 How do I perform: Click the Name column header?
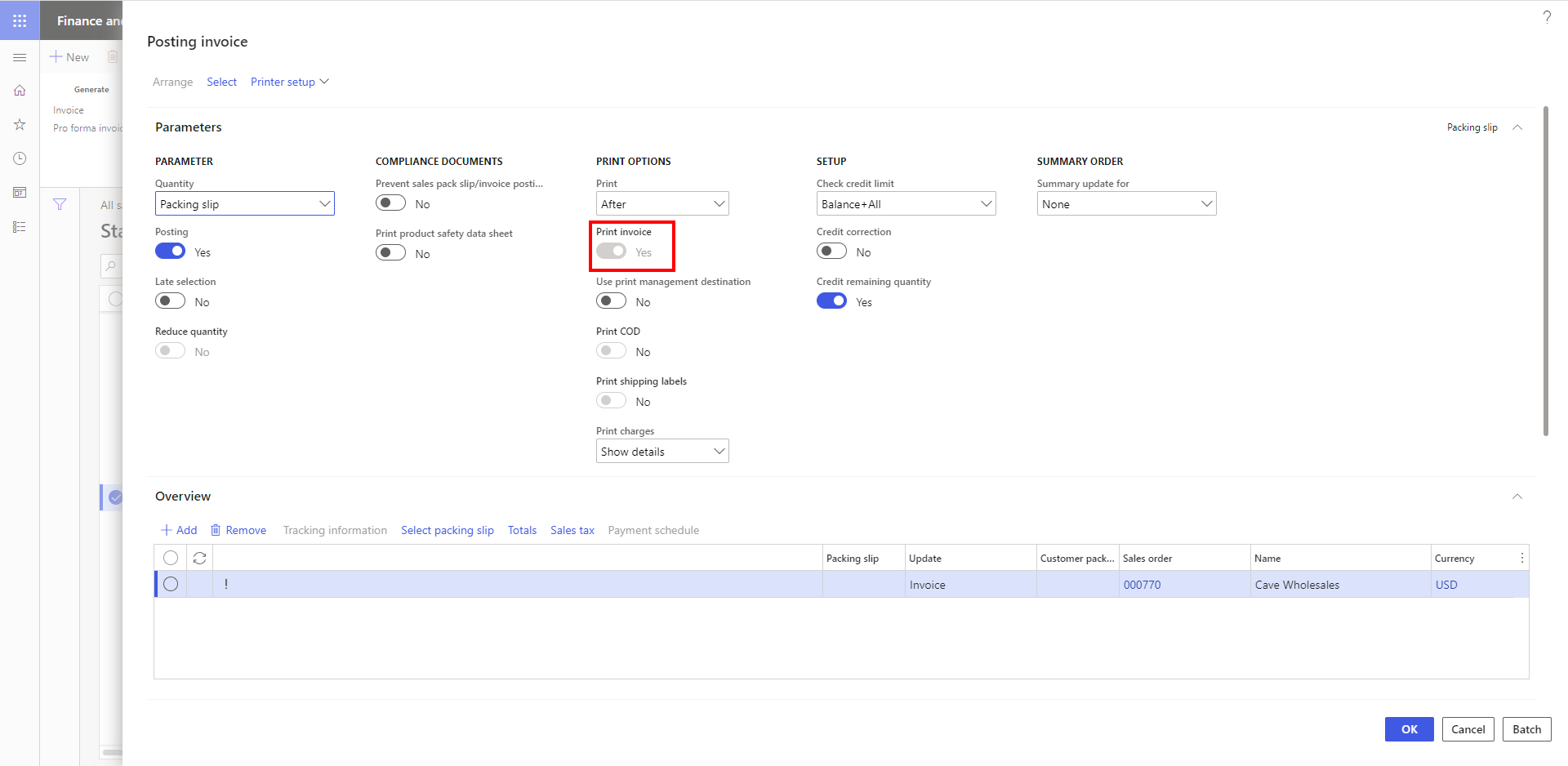1340,558
